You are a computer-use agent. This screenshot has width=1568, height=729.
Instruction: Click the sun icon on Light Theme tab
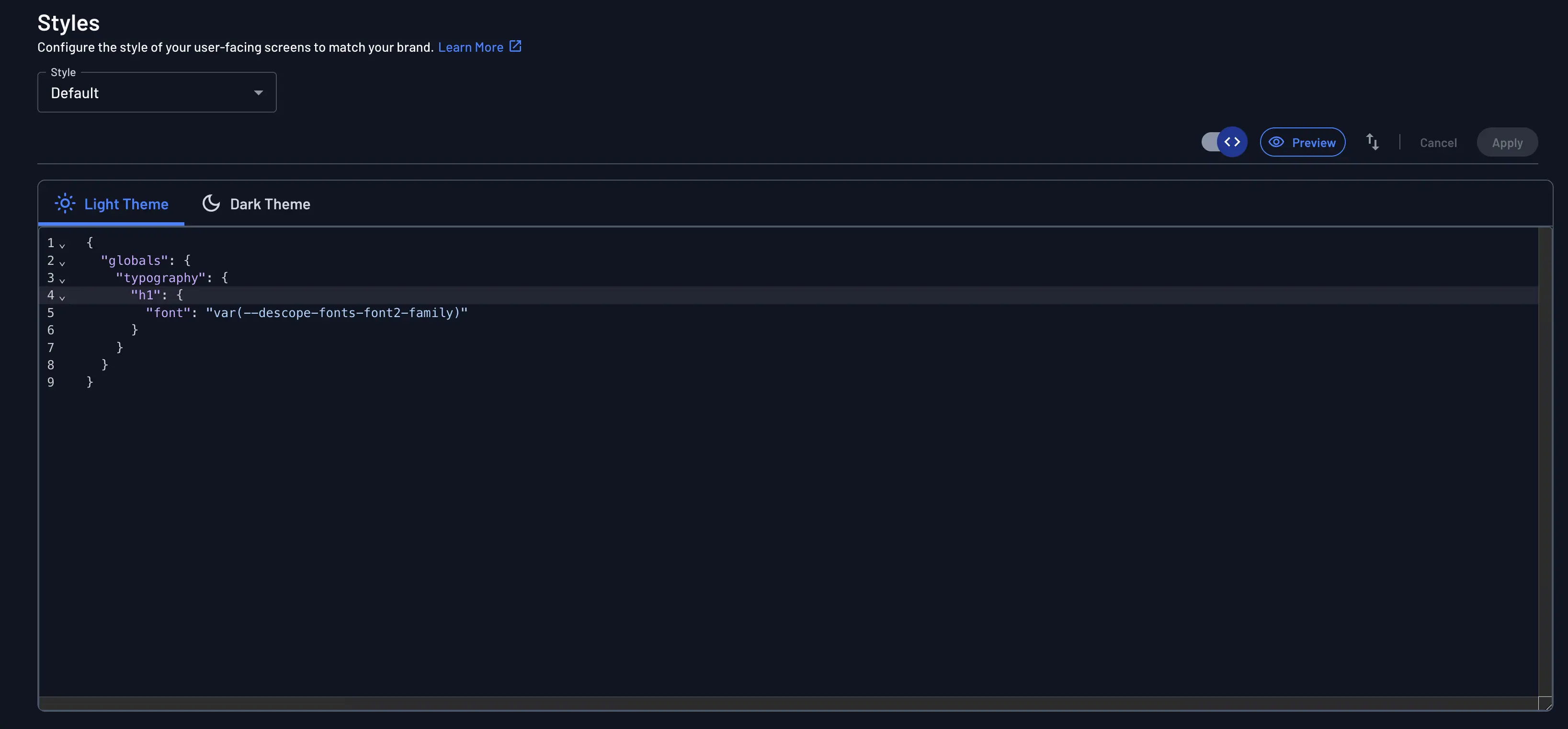[65, 203]
